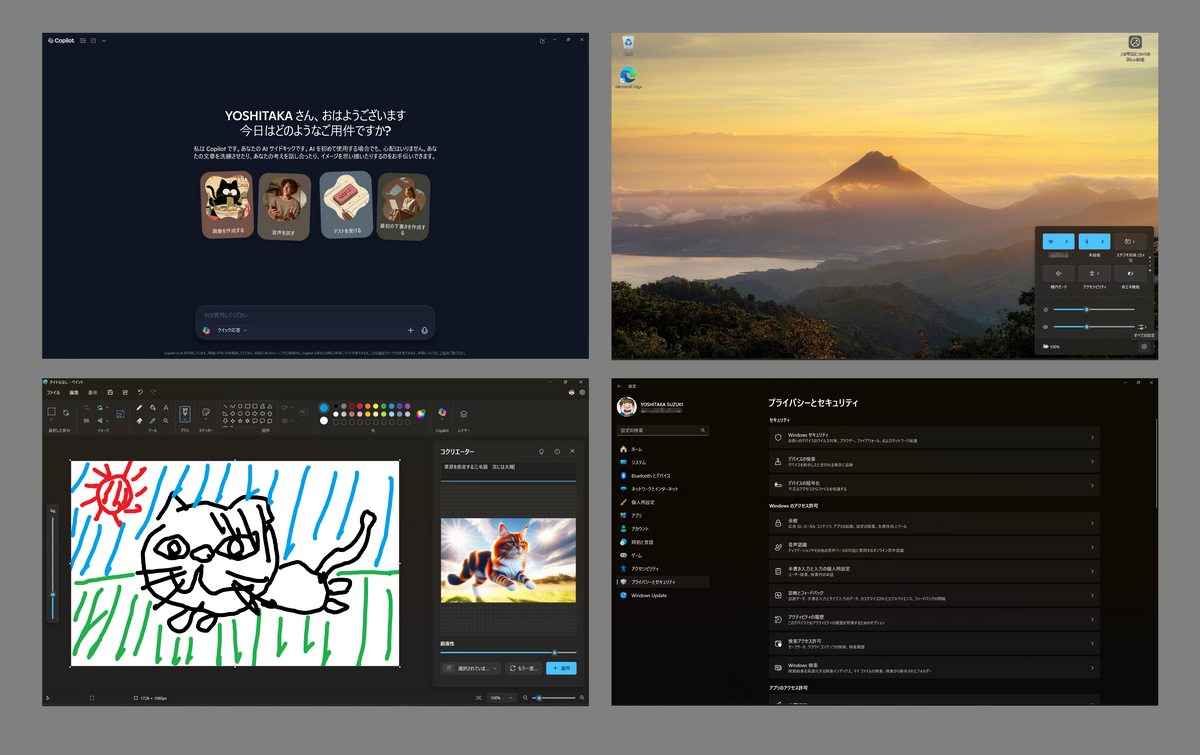Open Device encryption settings row

pyautogui.click(x=934, y=485)
